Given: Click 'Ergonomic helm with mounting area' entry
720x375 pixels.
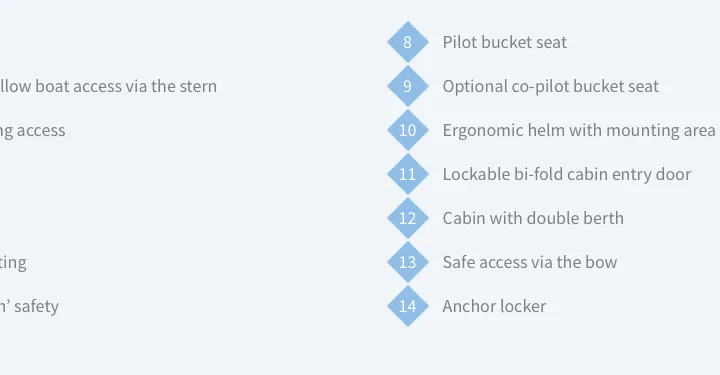Looking at the screenshot, I should [579, 130].
